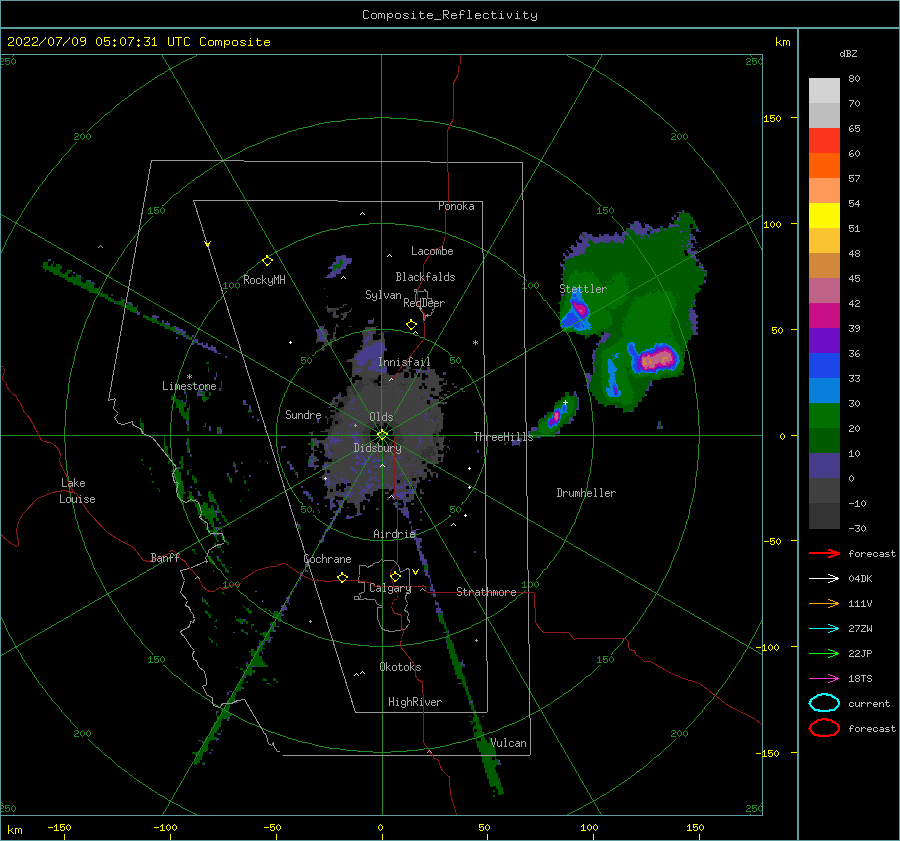The height and width of the screenshot is (841, 900).
Task: Click the Didsbury label
Action: (377, 448)
